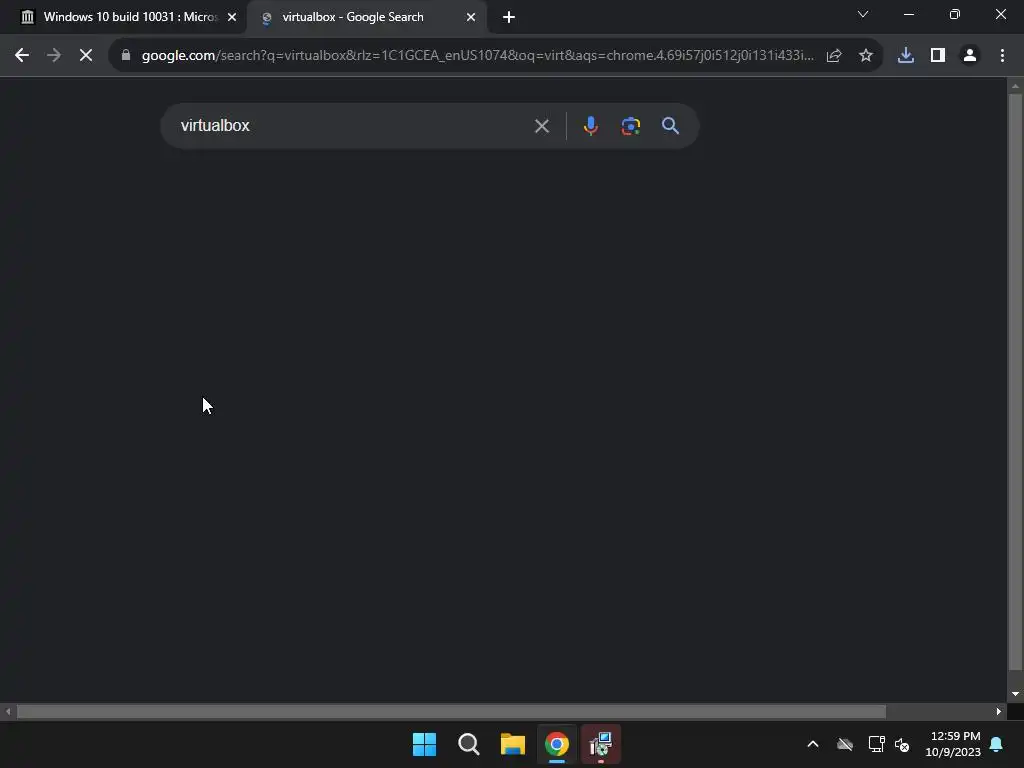Search by image with Google Lens

point(631,125)
